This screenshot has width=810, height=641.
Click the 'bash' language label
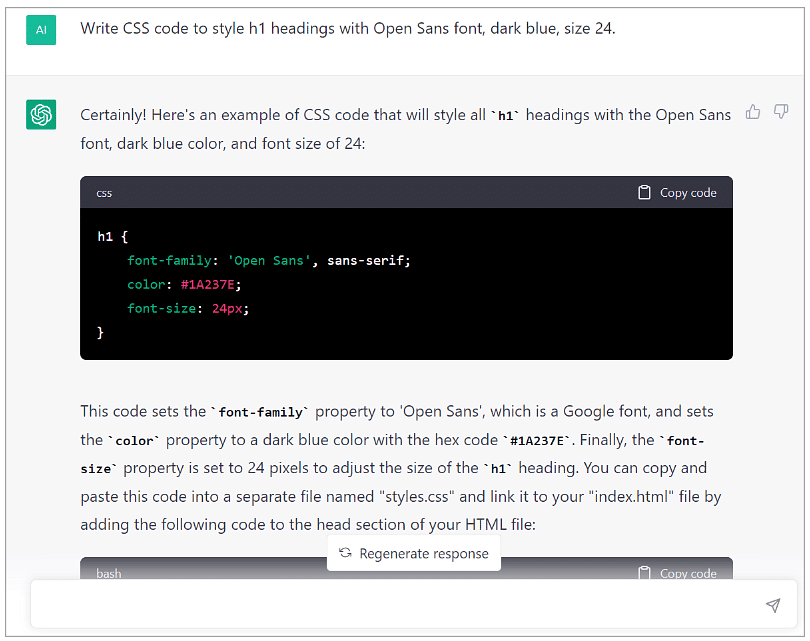108,573
